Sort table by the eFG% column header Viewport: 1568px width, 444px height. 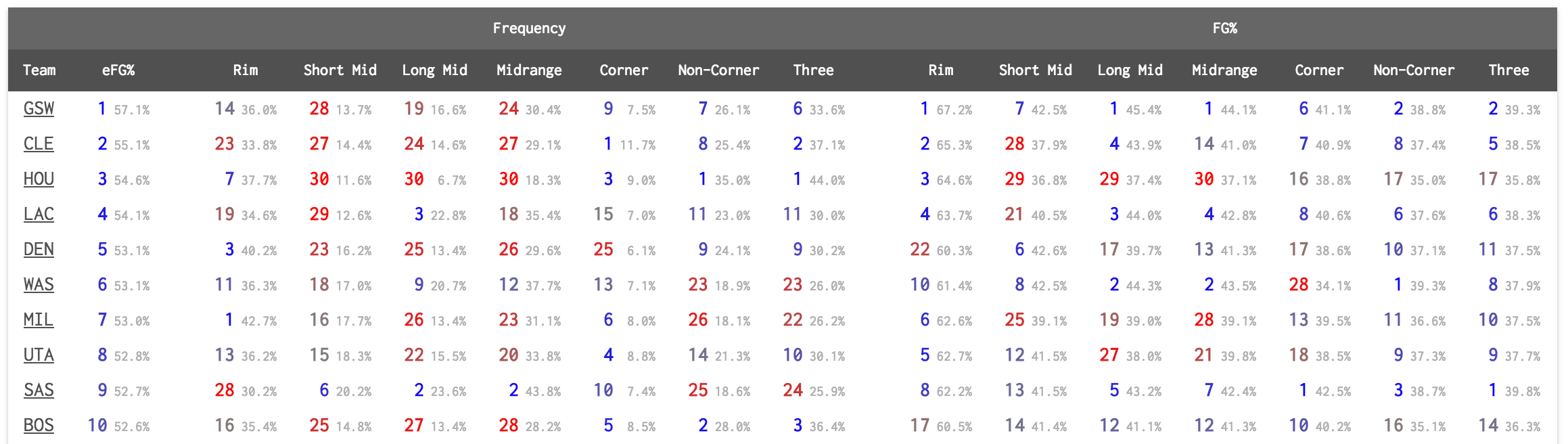click(118, 70)
